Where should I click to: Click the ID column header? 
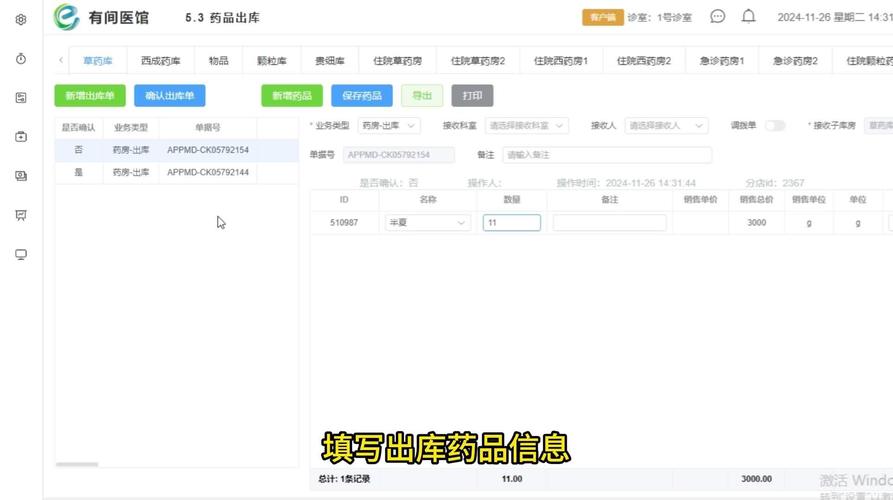[344, 199]
